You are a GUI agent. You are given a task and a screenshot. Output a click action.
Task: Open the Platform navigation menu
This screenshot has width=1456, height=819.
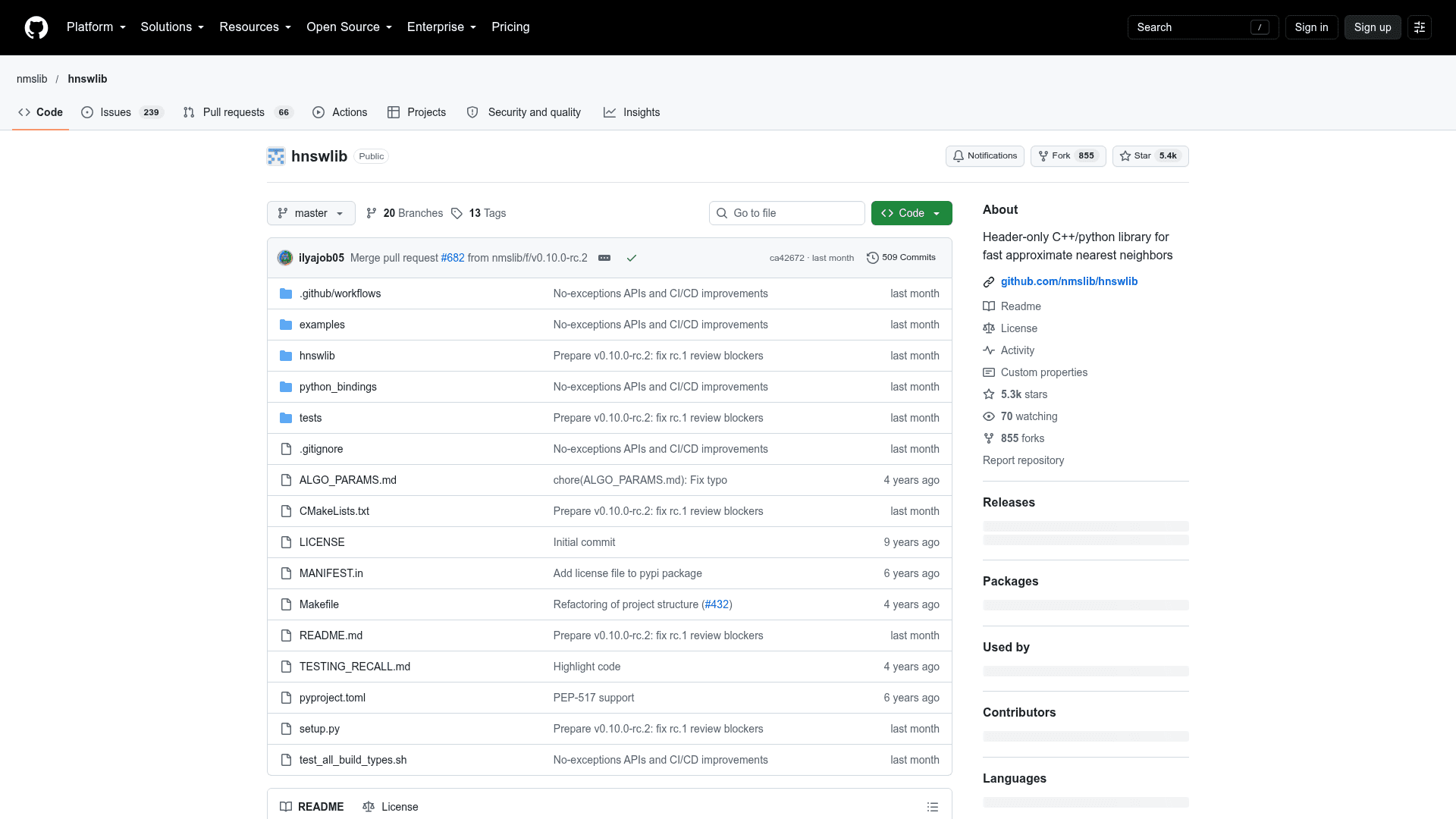[x=96, y=27]
